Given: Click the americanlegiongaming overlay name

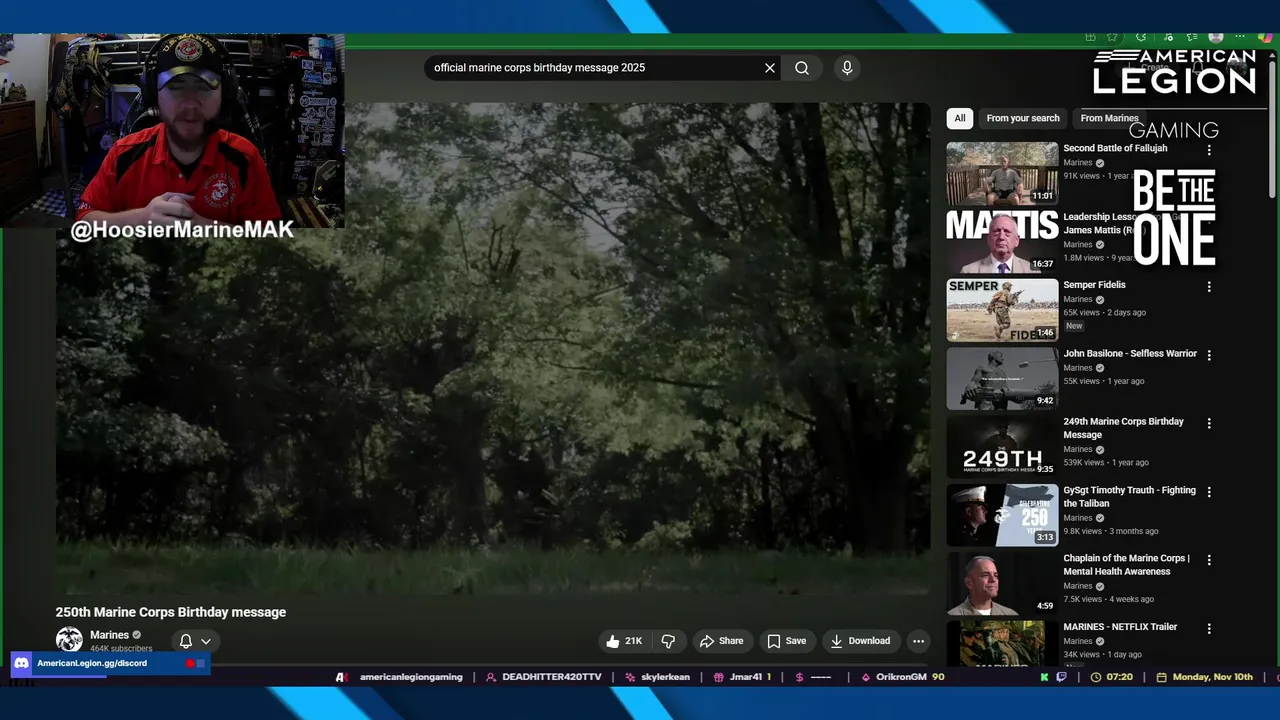Looking at the screenshot, I should pyautogui.click(x=411, y=677).
